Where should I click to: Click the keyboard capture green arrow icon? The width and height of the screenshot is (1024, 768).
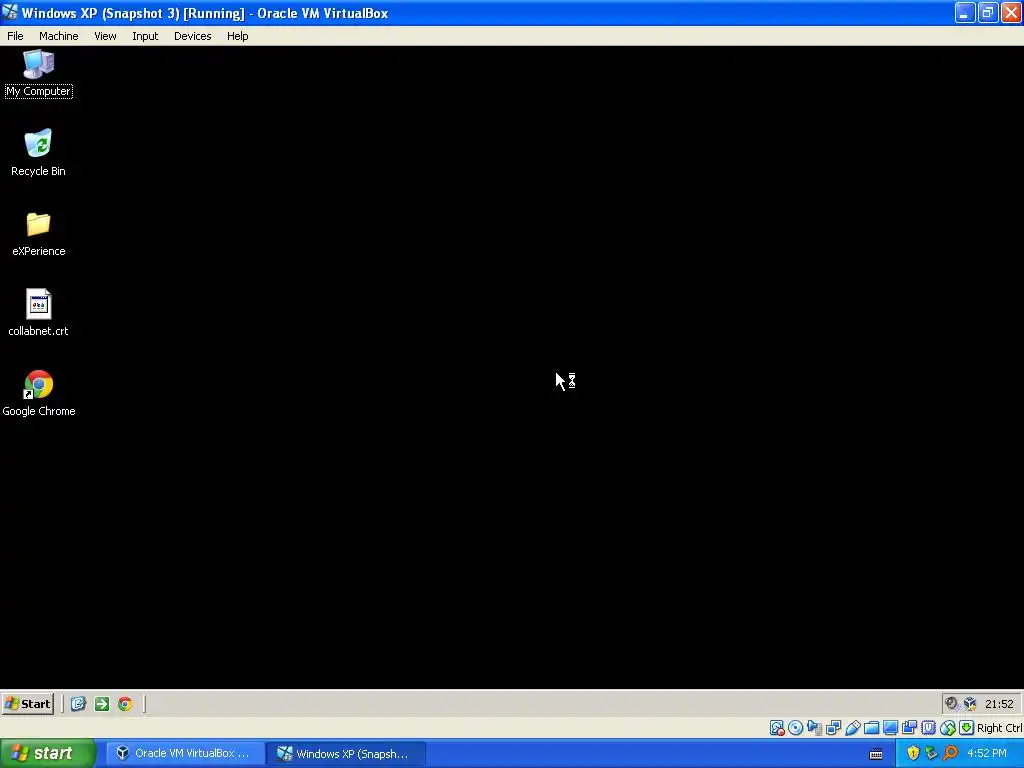(967, 728)
